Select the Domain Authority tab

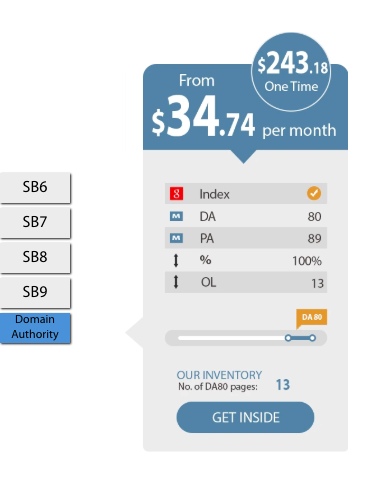tap(35, 327)
